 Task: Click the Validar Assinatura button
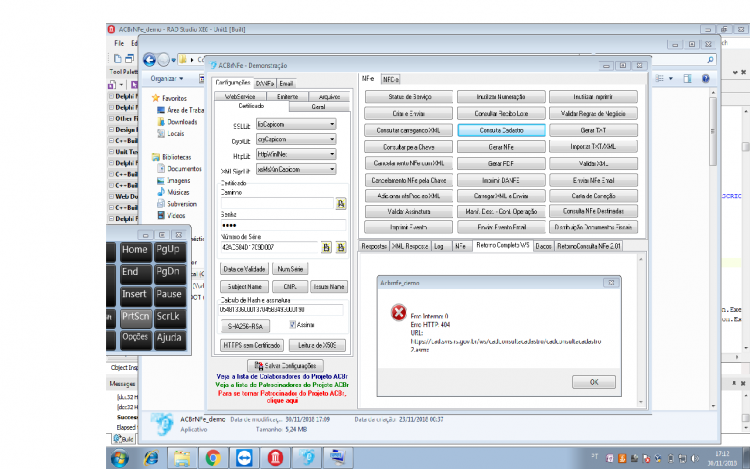pos(409,211)
